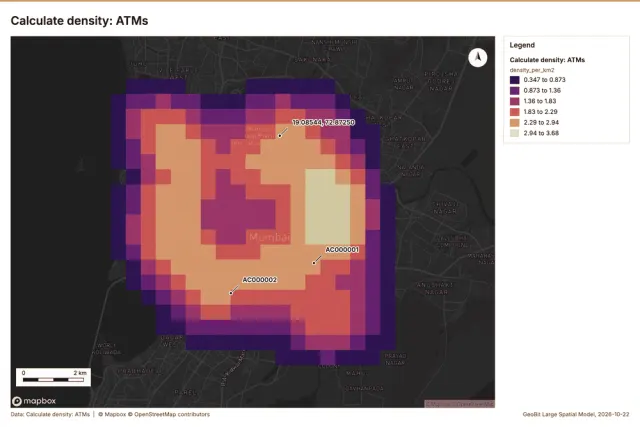This screenshot has width=640, height=427.
Task: Click the footer '© Mapbox' attribution text
Action: tap(112, 414)
